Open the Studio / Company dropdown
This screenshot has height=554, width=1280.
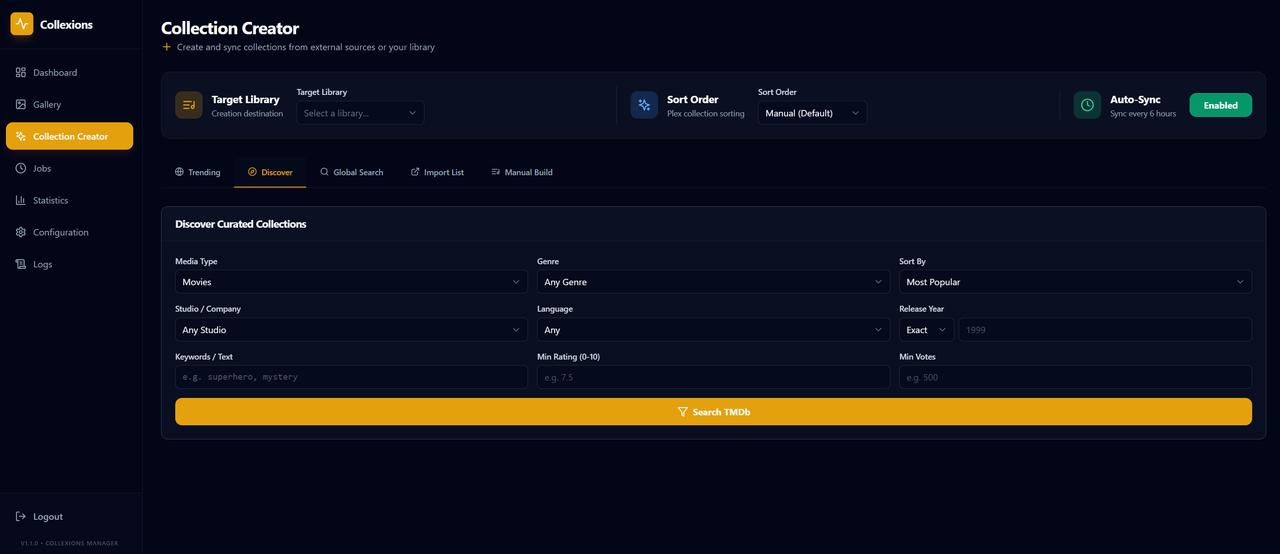(x=351, y=330)
